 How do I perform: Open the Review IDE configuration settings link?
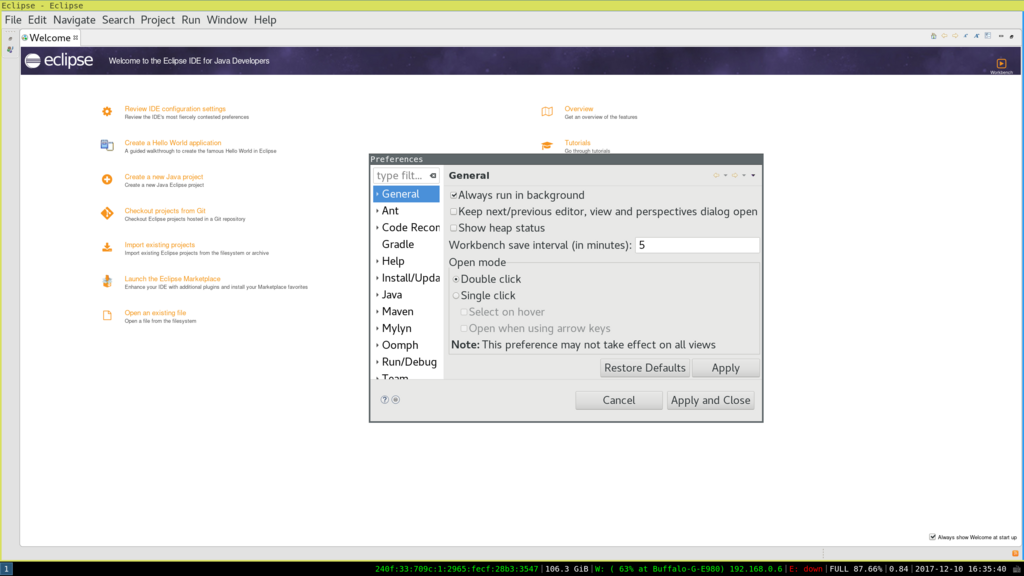[x=175, y=109]
